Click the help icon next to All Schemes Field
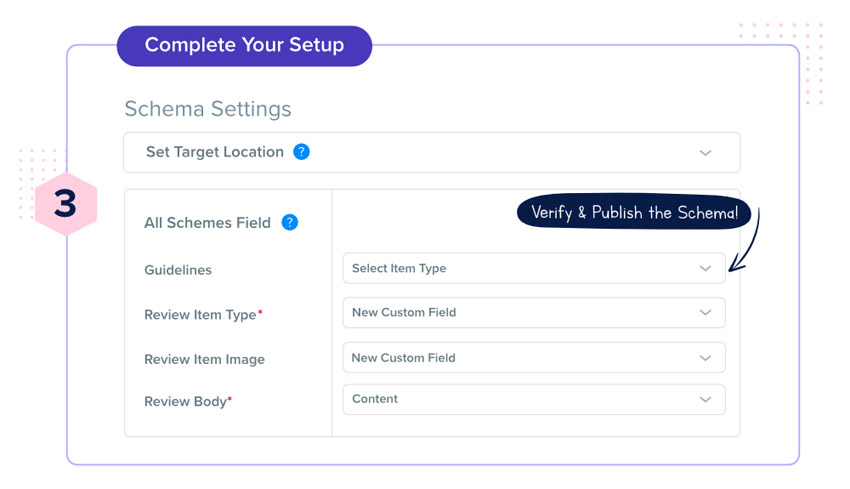The image size is (850, 489). pos(289,222)
